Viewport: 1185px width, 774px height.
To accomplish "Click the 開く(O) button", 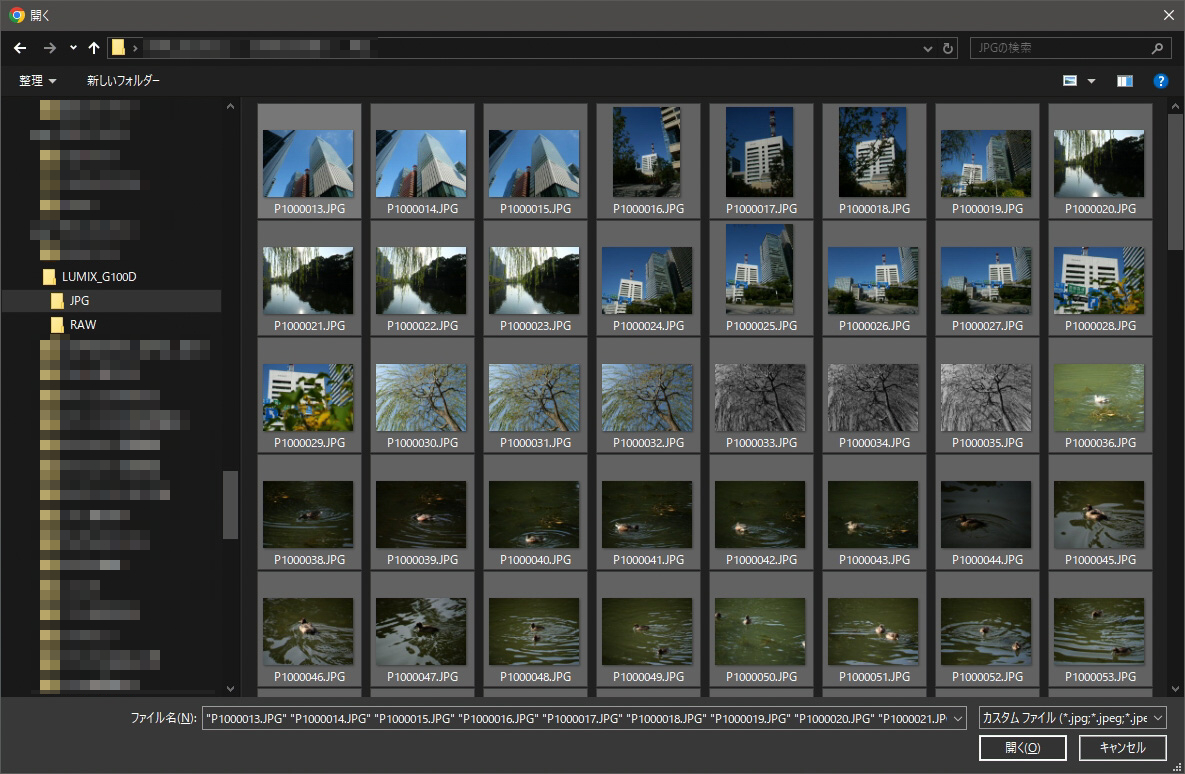I will [x=1023, y=748].
